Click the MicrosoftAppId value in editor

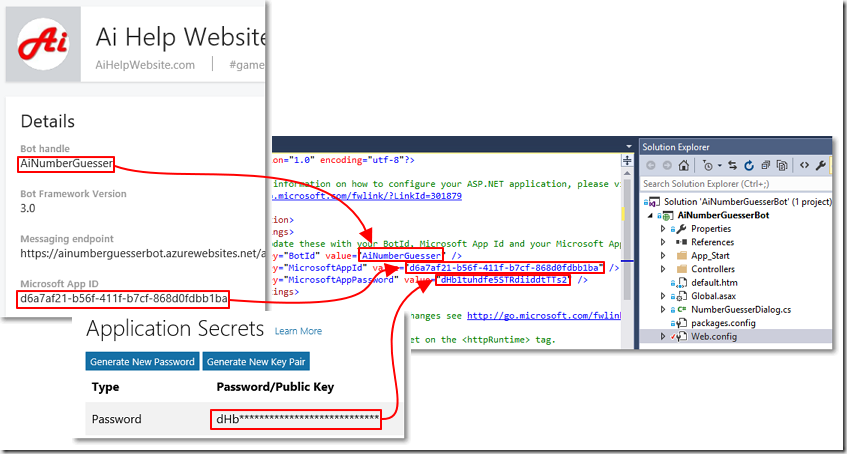point(504,268)
